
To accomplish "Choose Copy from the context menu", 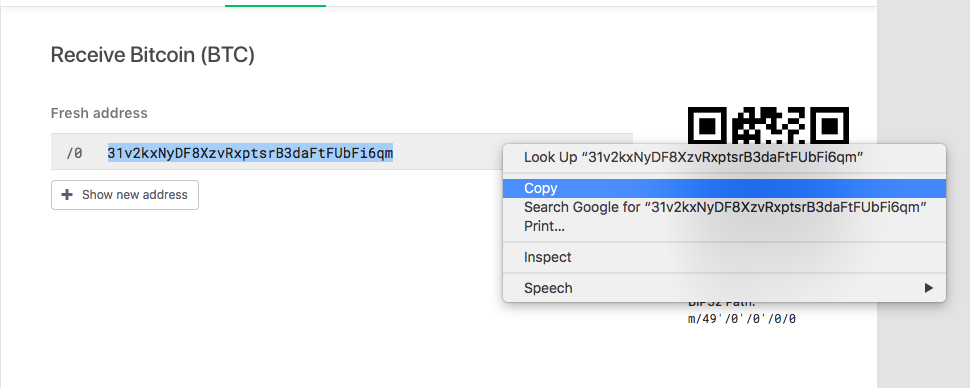I will [x=724, y=188].
